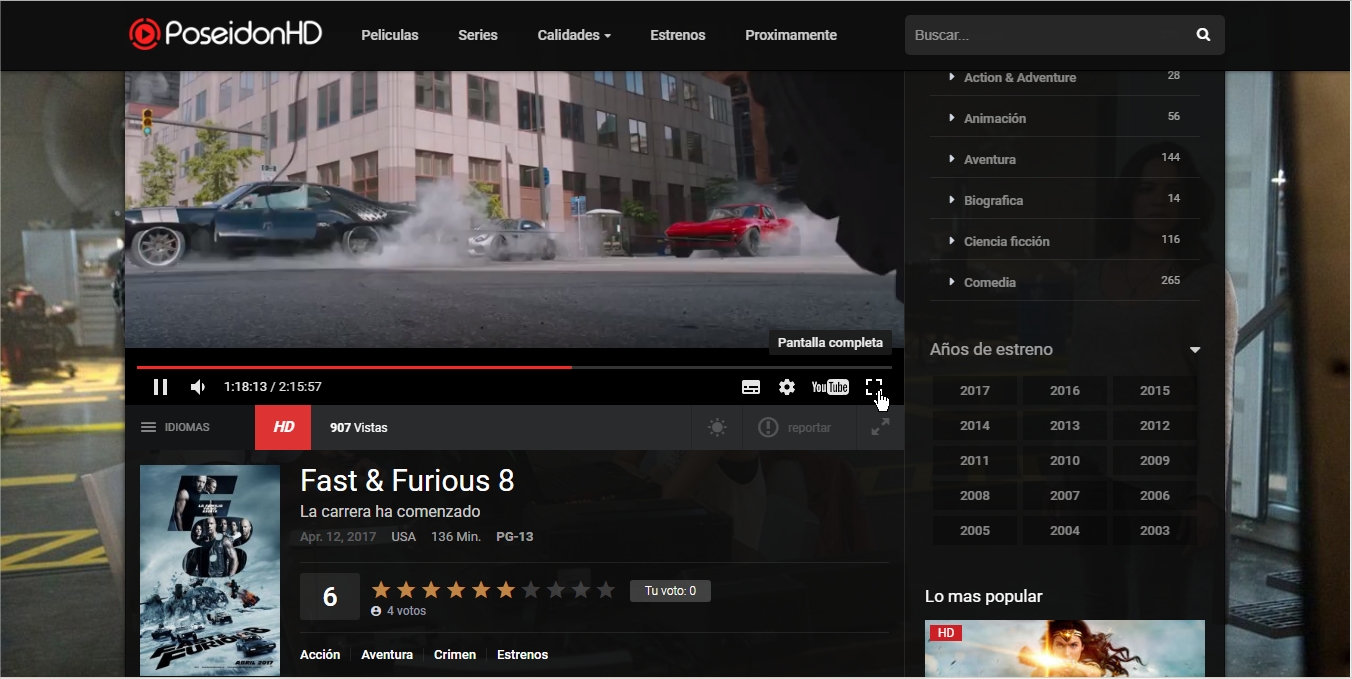Click the Fast & Furious 8 poster
Screen dimensions: 1352x679
[210, 570]
